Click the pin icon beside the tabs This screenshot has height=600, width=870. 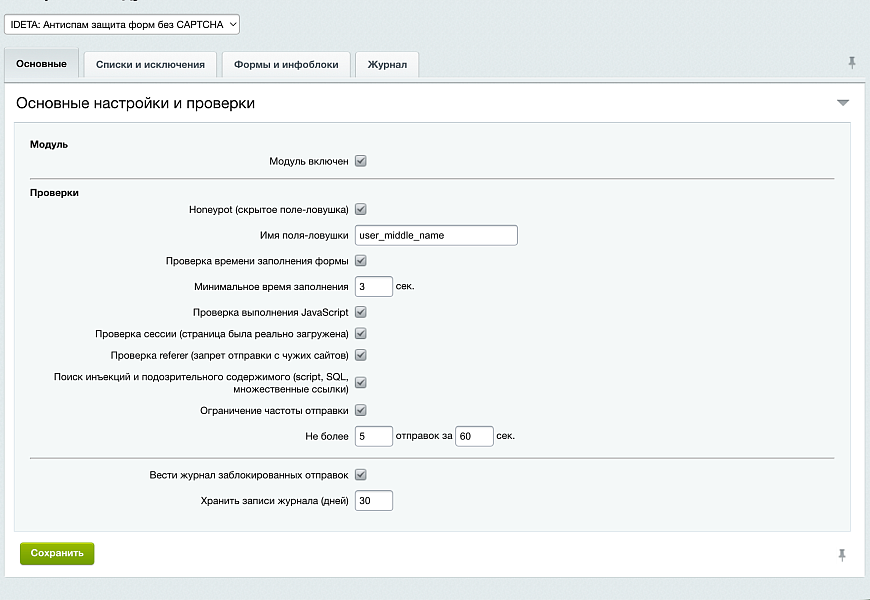tap(852, 63)
